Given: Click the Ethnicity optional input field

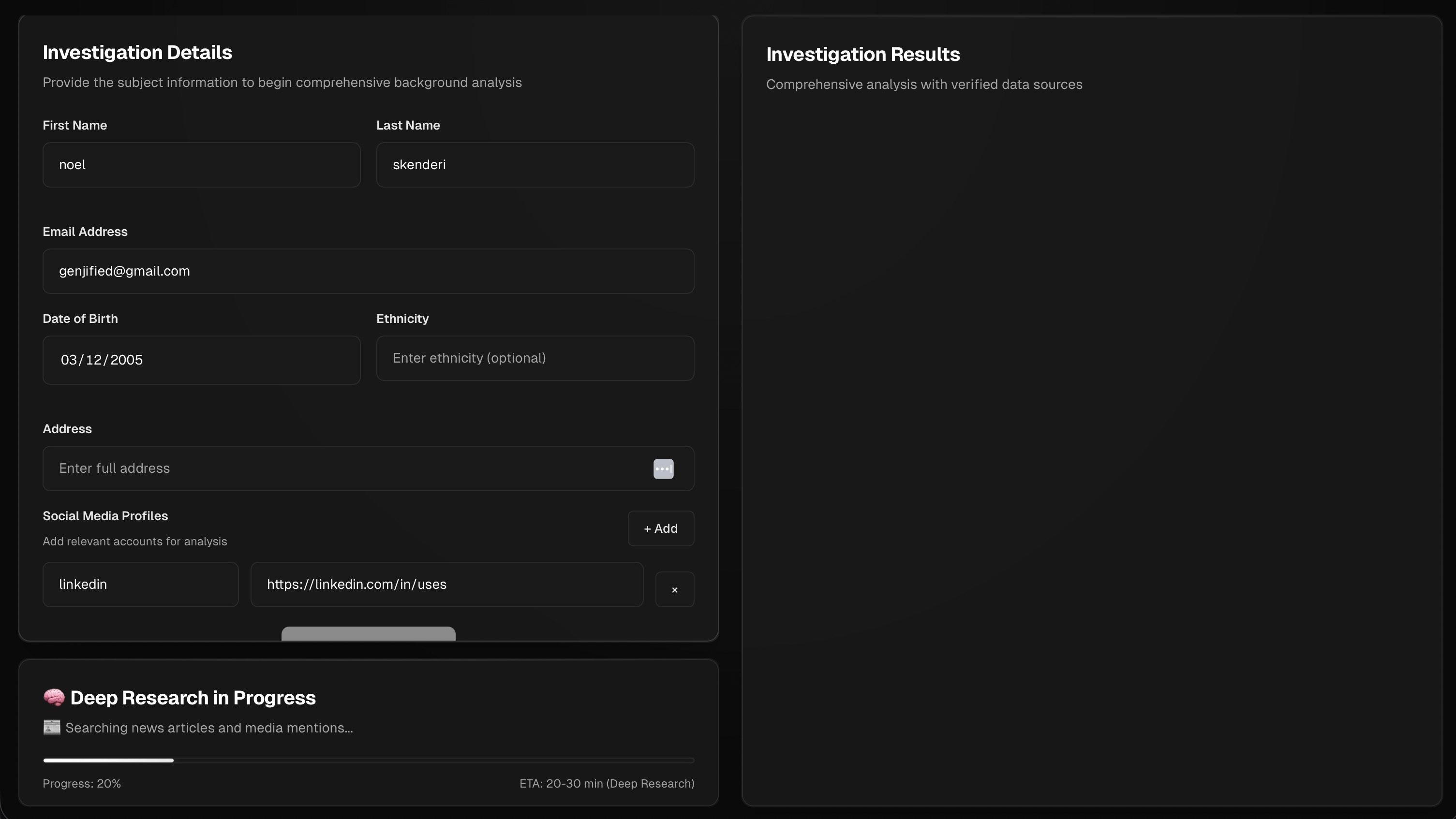Looking at the screenshot, I should click(535, 358).
